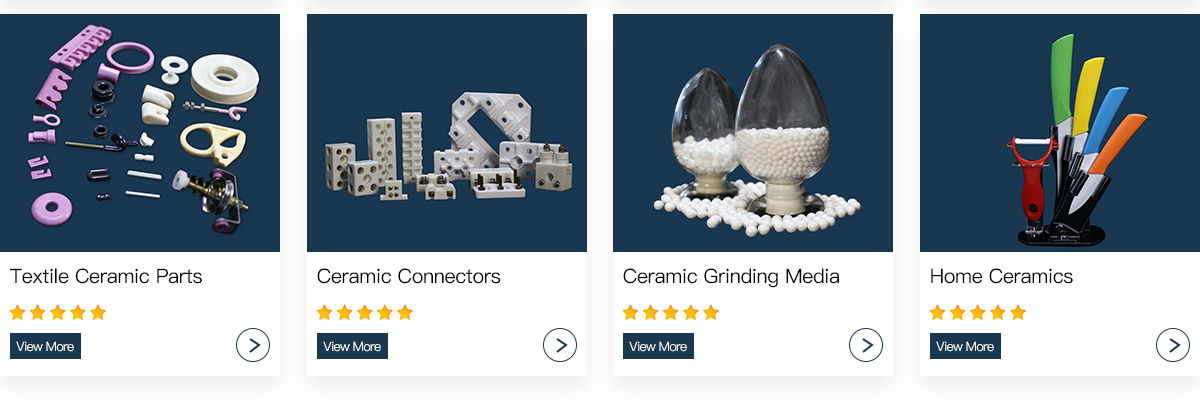
Task: Click the Home Ceramics title
Action: click(1001, 276)
